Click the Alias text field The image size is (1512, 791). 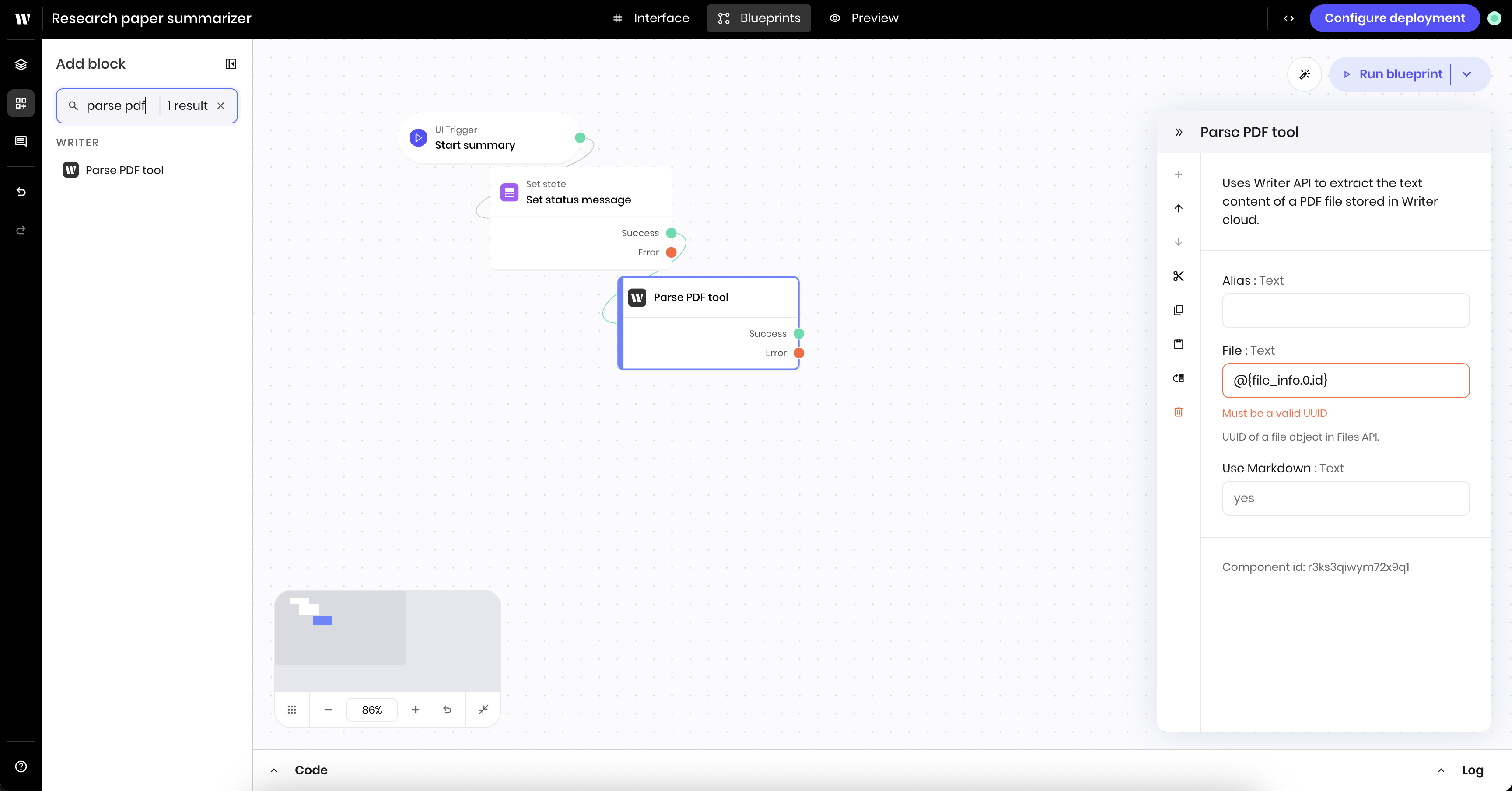point(1345,311)
